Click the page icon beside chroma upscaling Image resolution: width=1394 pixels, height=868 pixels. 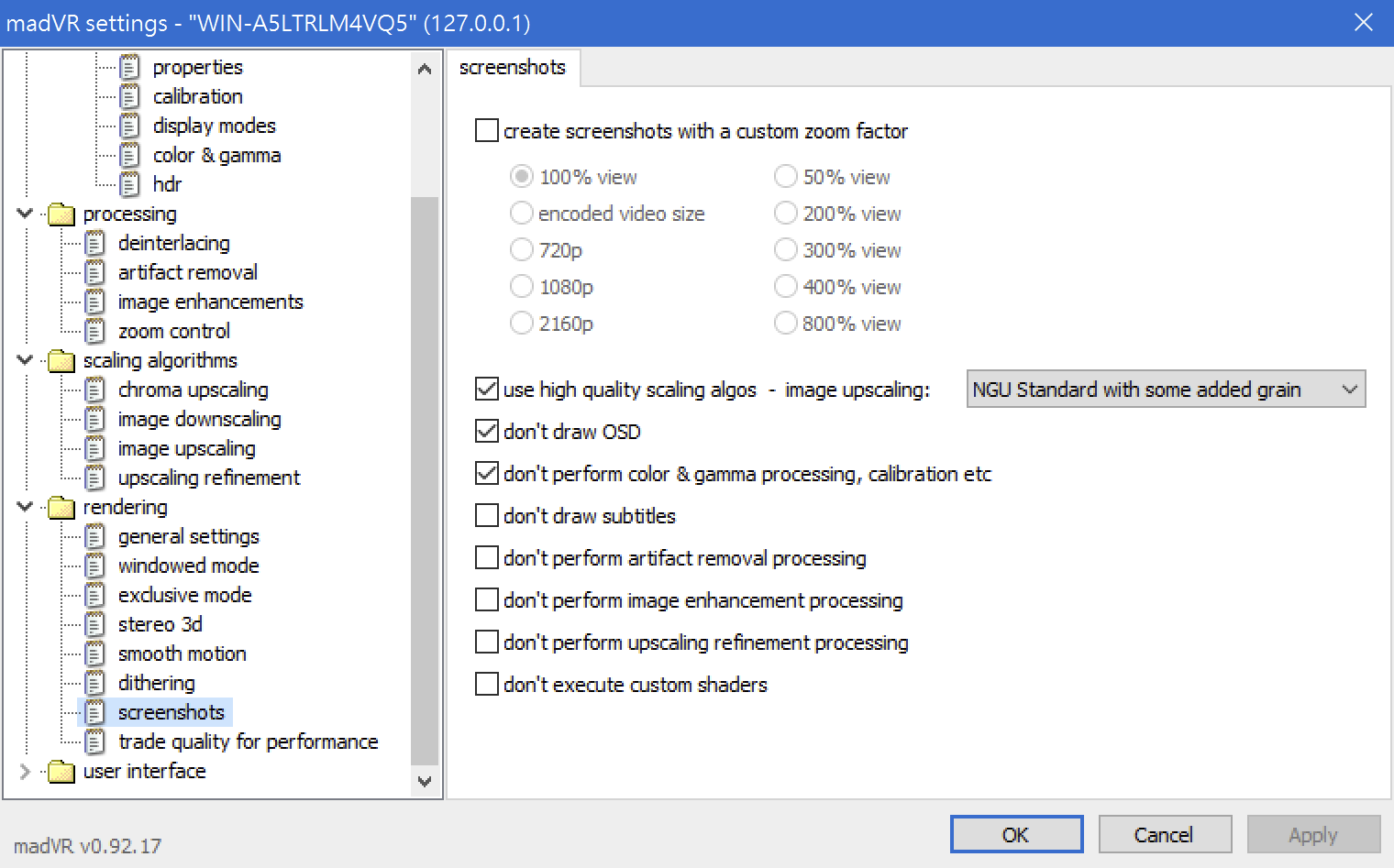point(95,390)
